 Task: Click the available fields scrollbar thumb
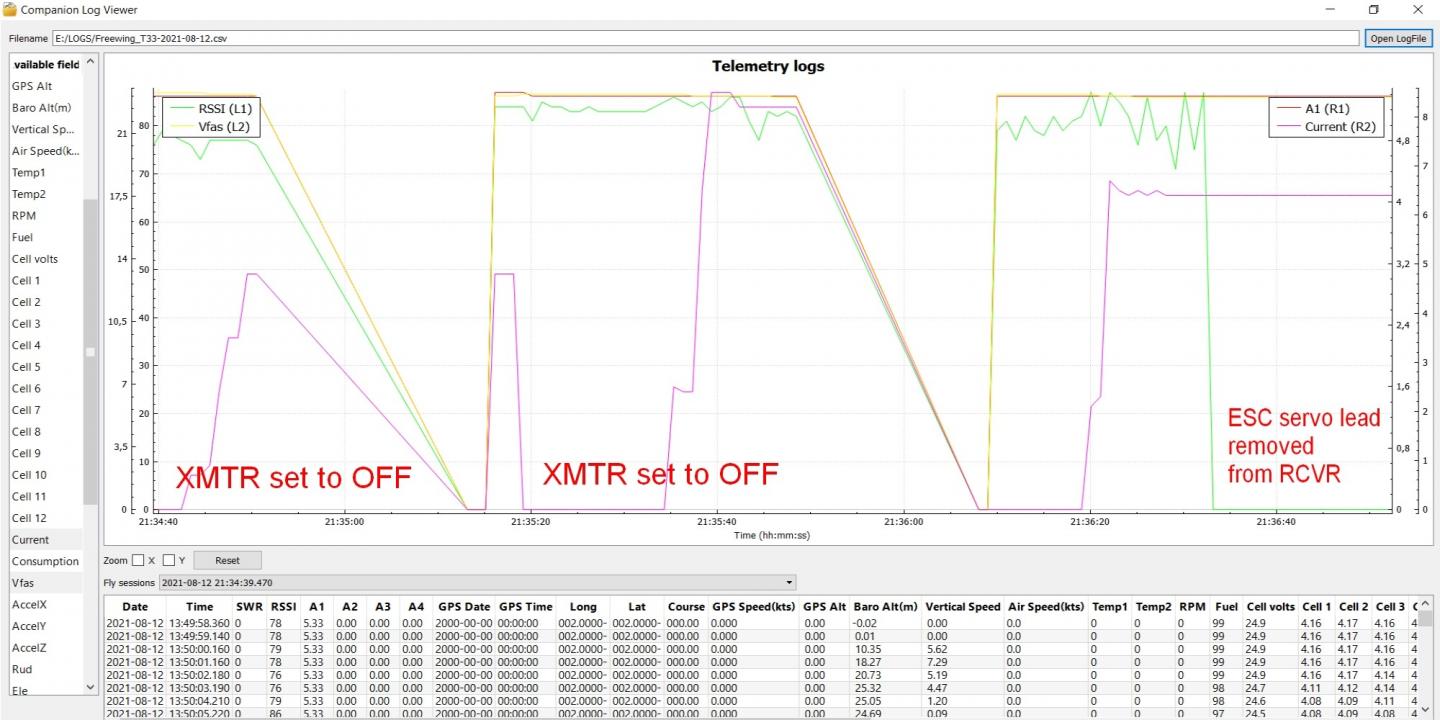90,352
